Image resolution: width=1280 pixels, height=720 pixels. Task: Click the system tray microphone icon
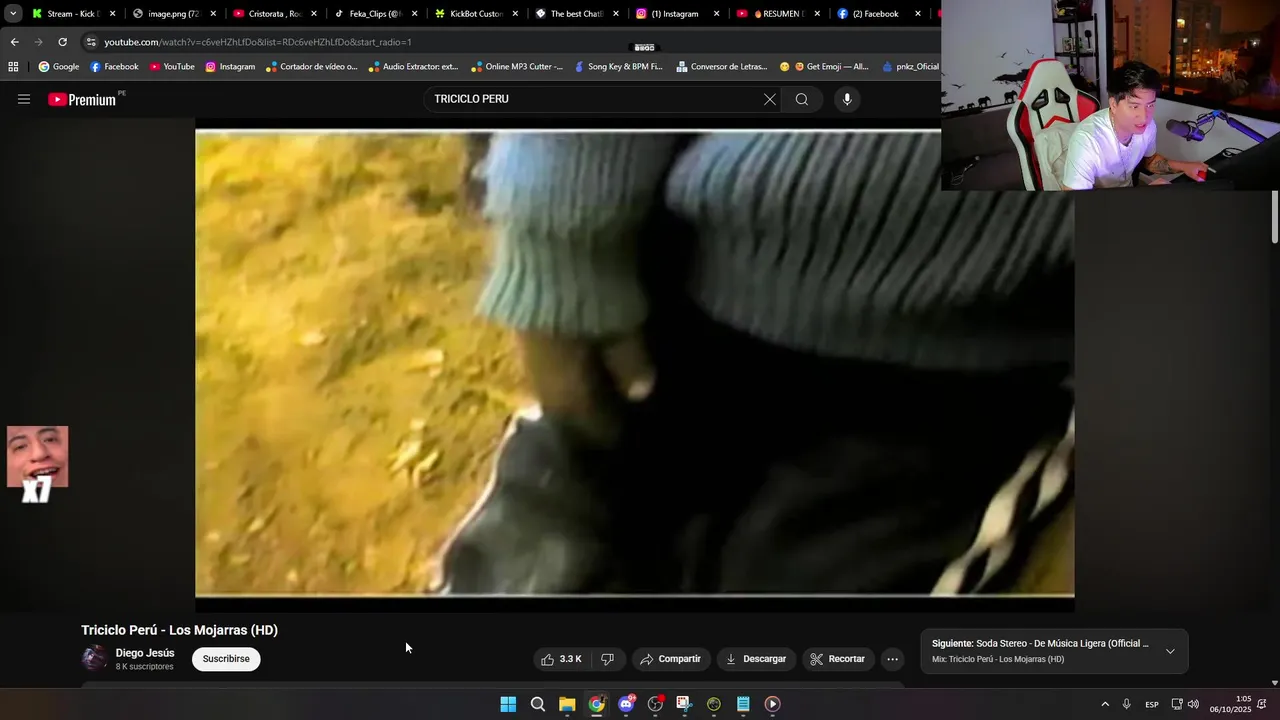tap(1126, 704)
